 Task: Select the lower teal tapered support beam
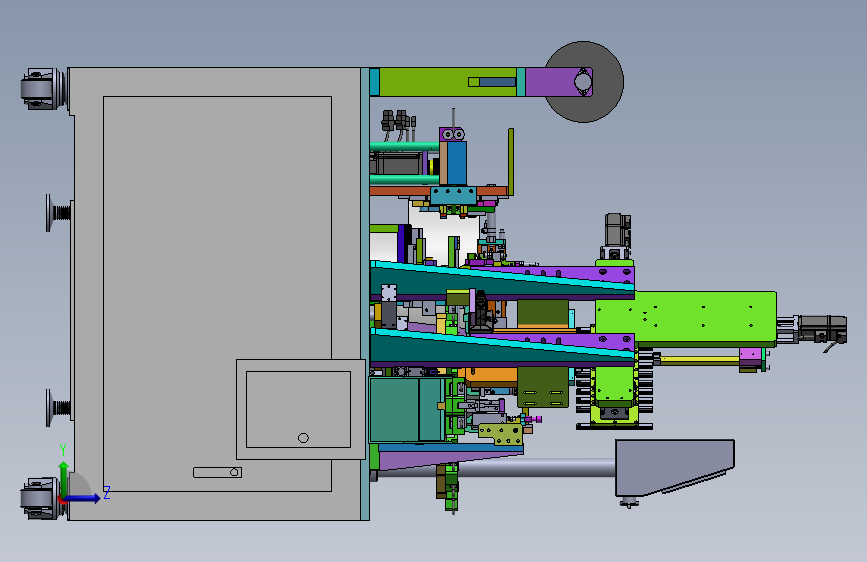pos(500,348)
